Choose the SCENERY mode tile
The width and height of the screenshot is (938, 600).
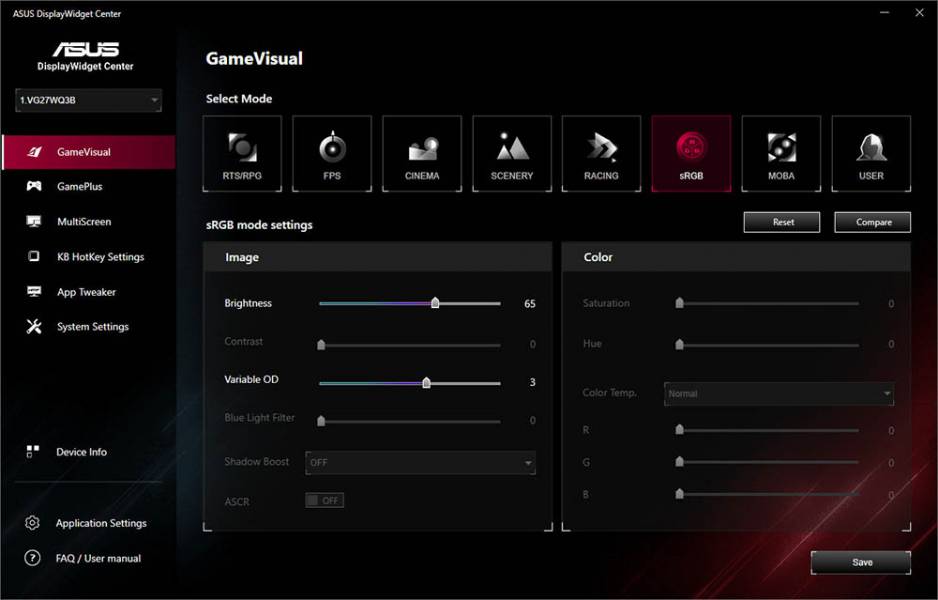[x=511, y=154]
